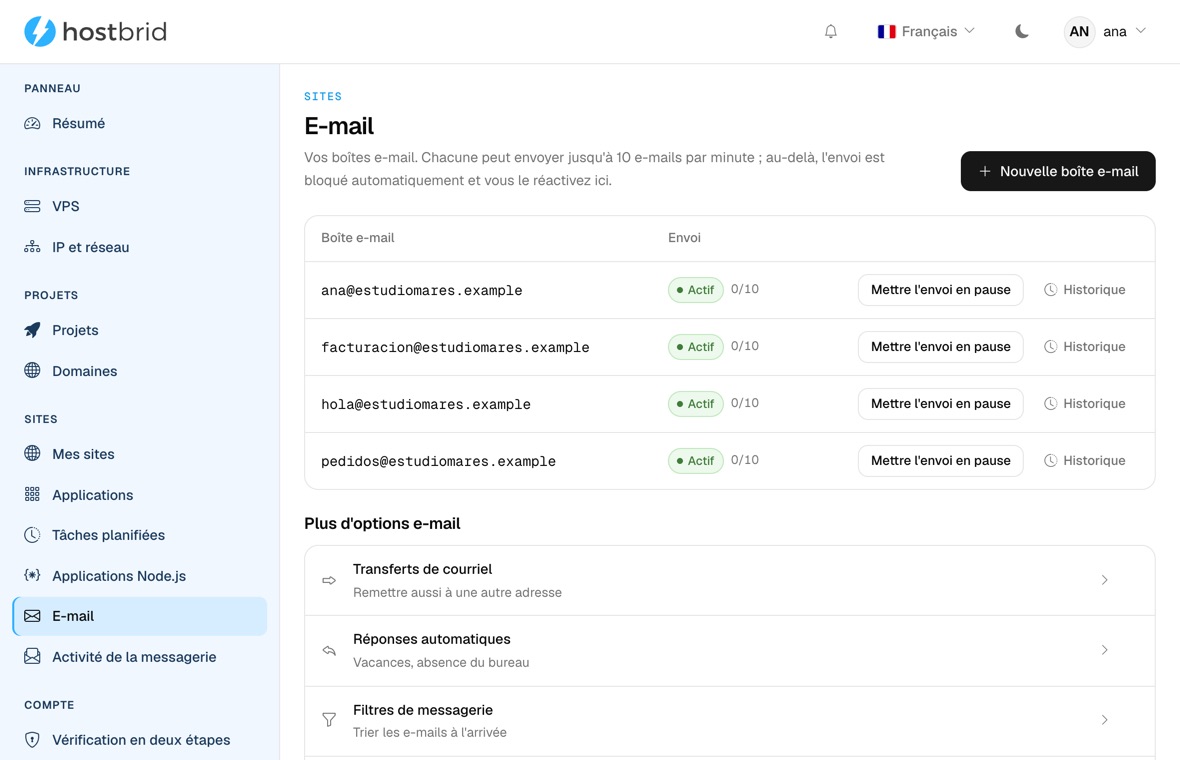Open notifications bell icon
The height and width of the screenshot is (760, 1180).
tap(831, 32)
